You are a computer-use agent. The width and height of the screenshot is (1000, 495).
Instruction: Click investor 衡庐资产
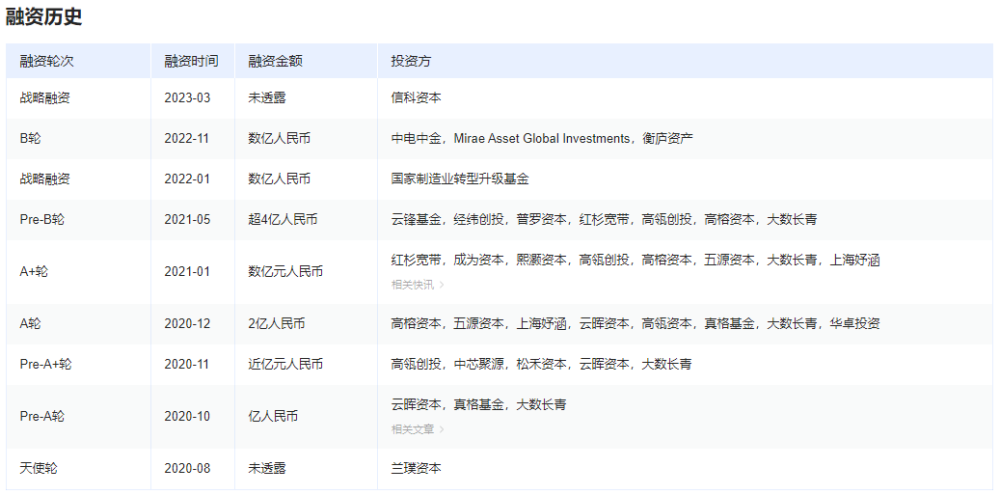[x=668, y=138]
